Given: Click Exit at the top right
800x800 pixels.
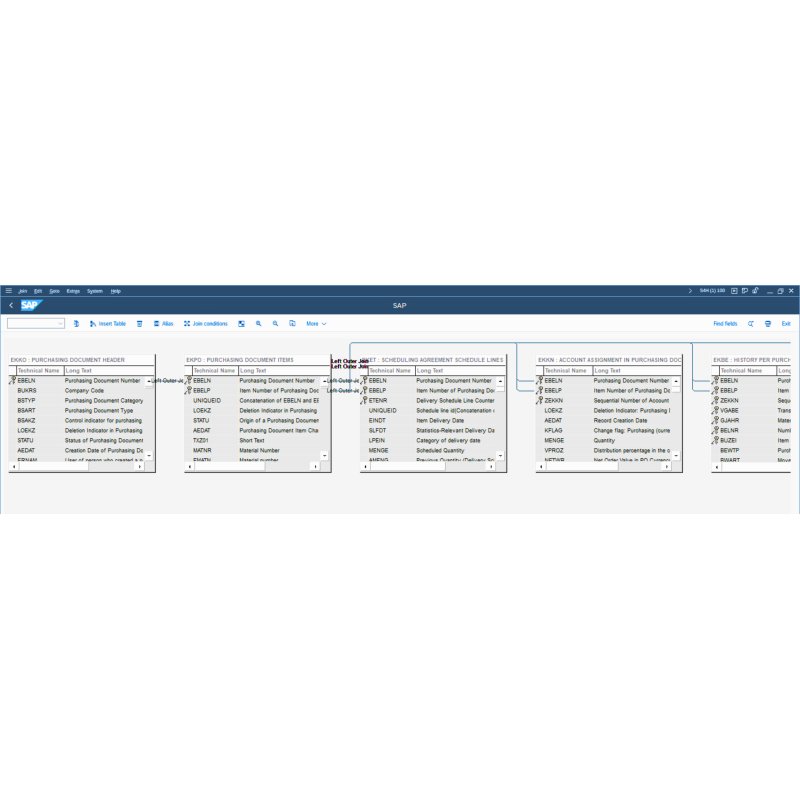Looking at the screenshot, I should click(x=787, y=323).
